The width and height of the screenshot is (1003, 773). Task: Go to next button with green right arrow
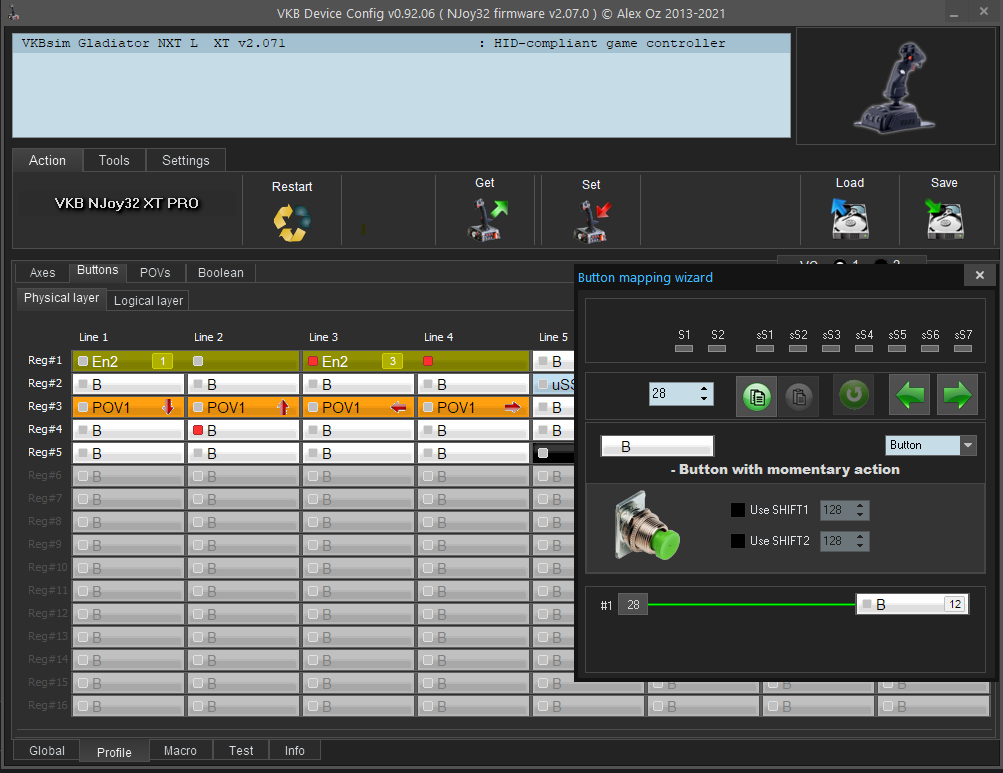[957, 395]
